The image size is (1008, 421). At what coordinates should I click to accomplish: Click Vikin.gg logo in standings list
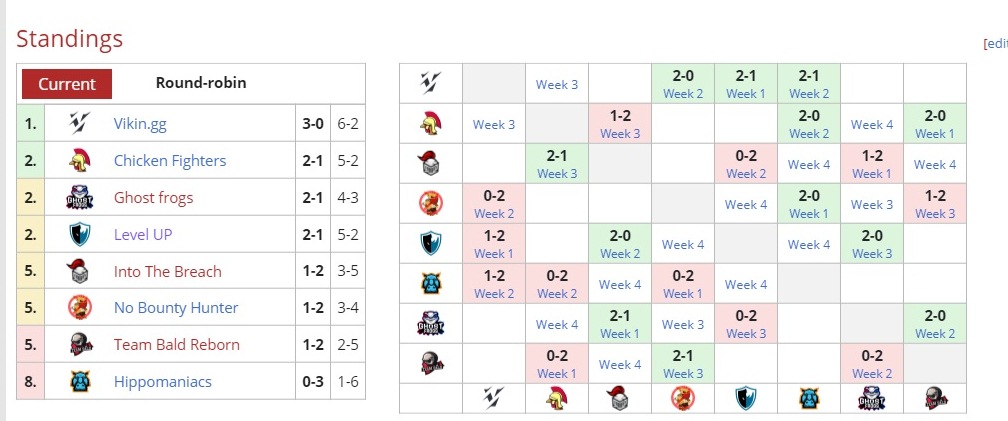pyautogui.click(x=80, y=124)
